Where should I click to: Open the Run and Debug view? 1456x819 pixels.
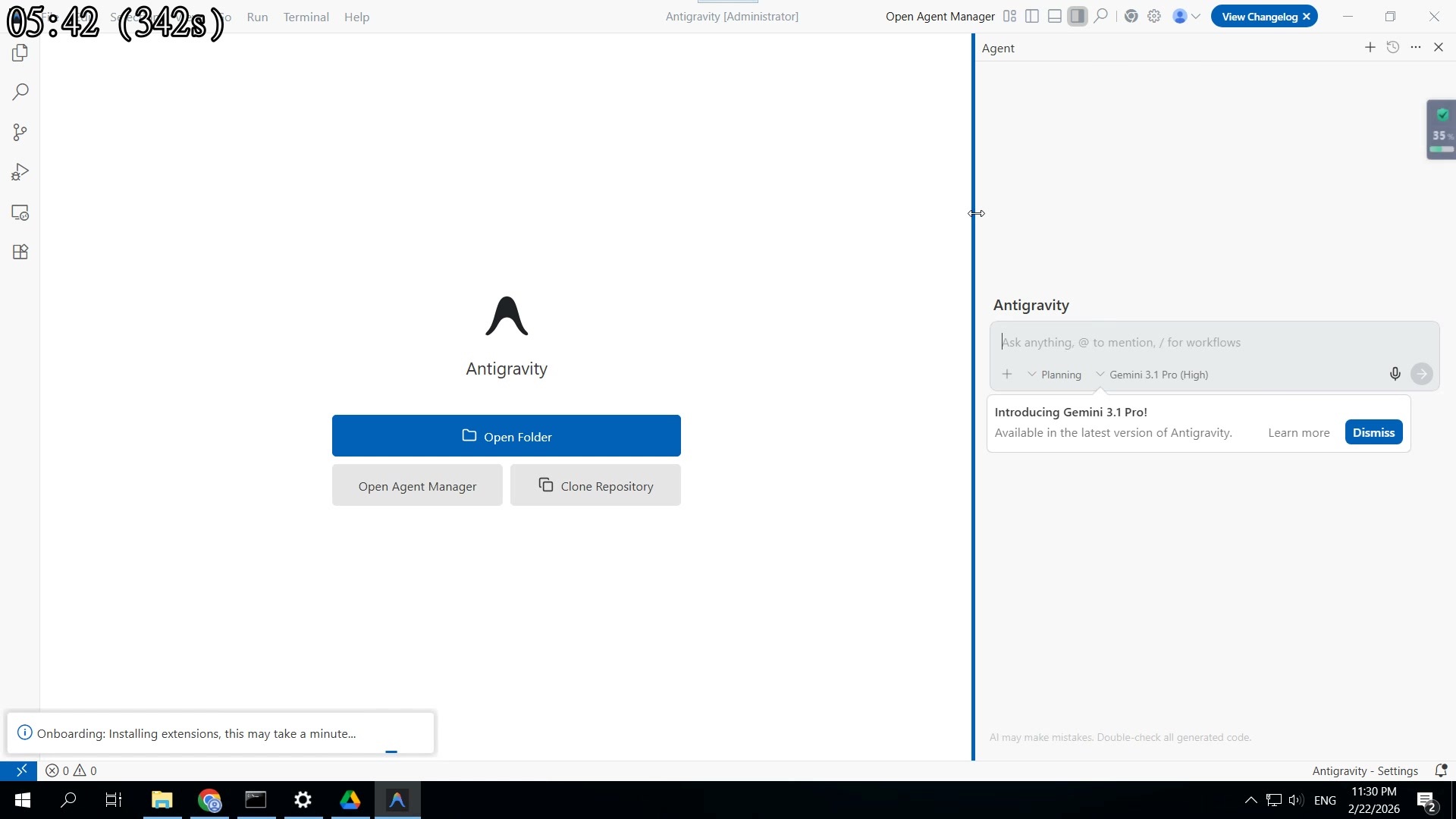[x=20, y=173]
